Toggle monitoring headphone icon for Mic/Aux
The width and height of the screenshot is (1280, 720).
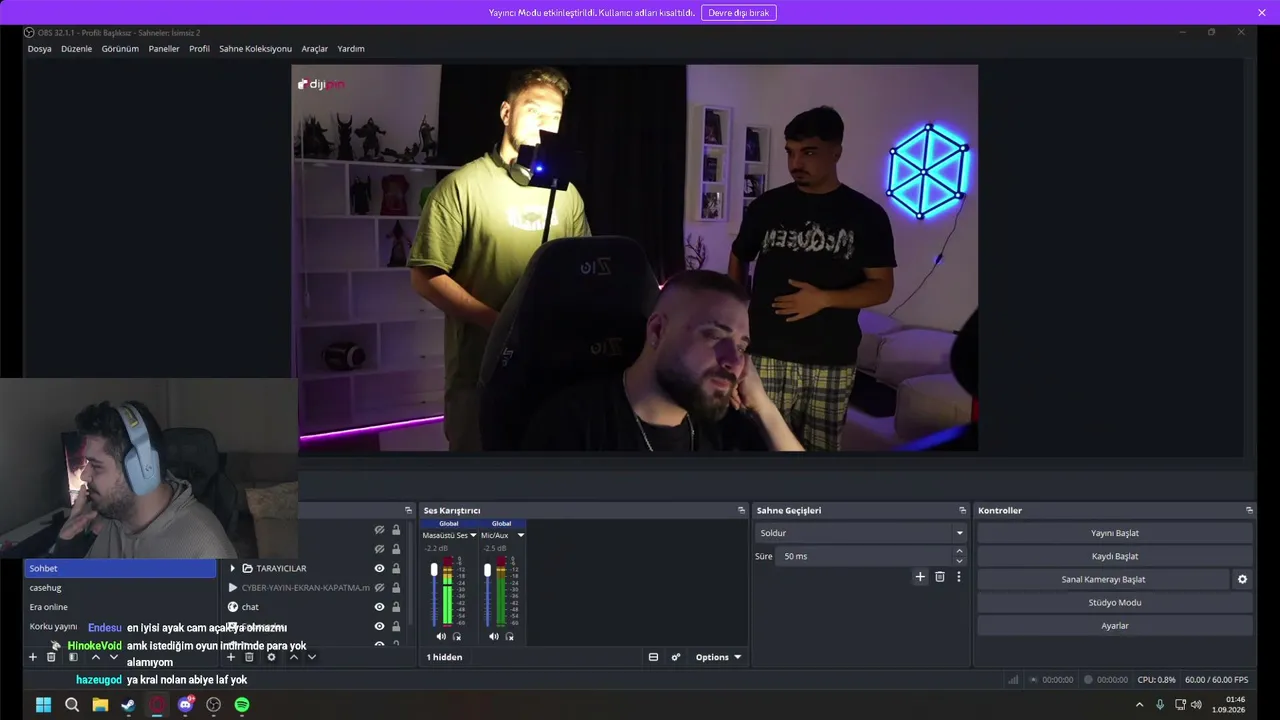(x=509, y=636)
